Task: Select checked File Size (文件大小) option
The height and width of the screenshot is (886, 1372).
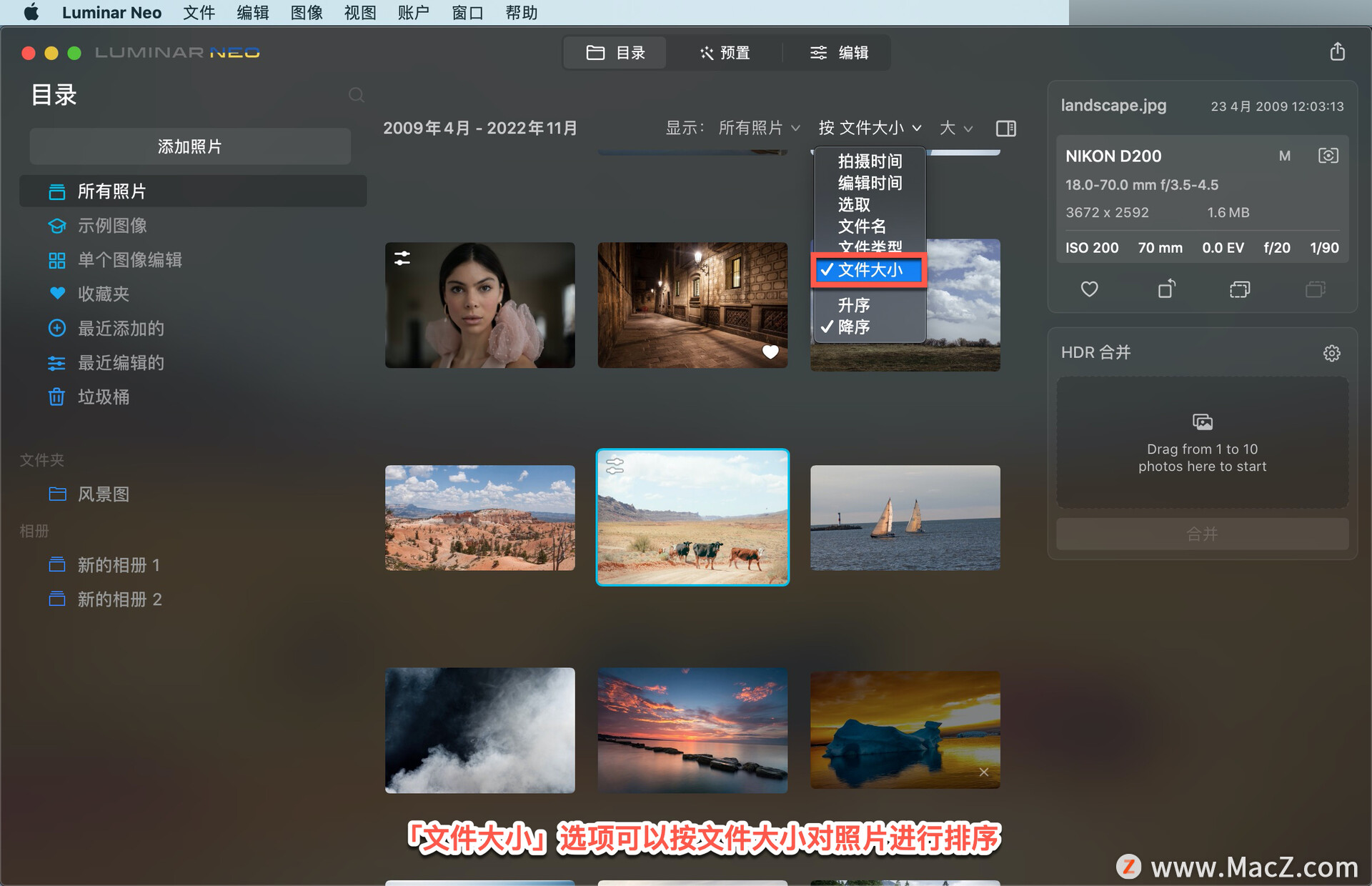Action: 870,270
